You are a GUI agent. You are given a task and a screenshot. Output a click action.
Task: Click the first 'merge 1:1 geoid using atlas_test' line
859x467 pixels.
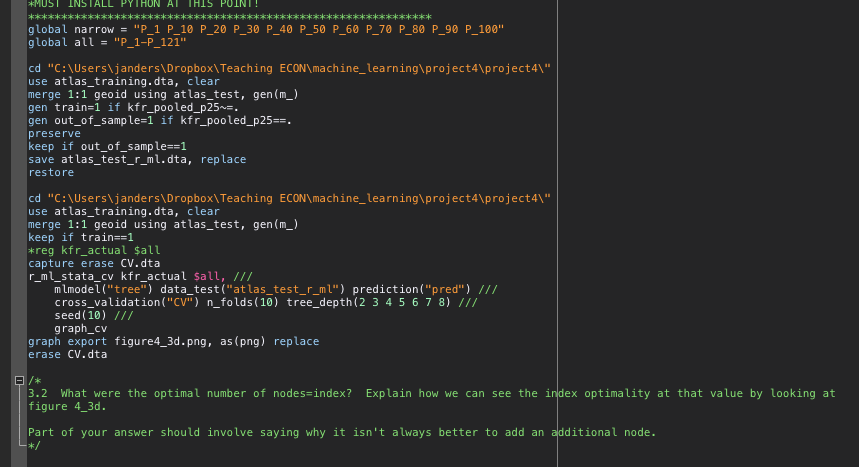point(163,94)
